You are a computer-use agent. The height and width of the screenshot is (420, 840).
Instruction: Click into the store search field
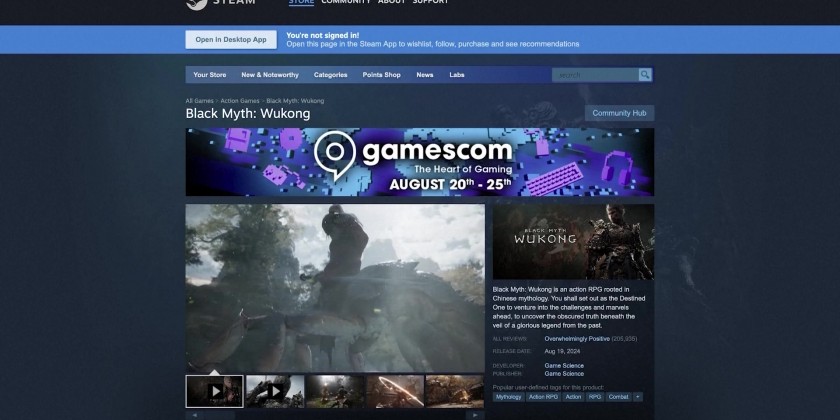point(594,75)
